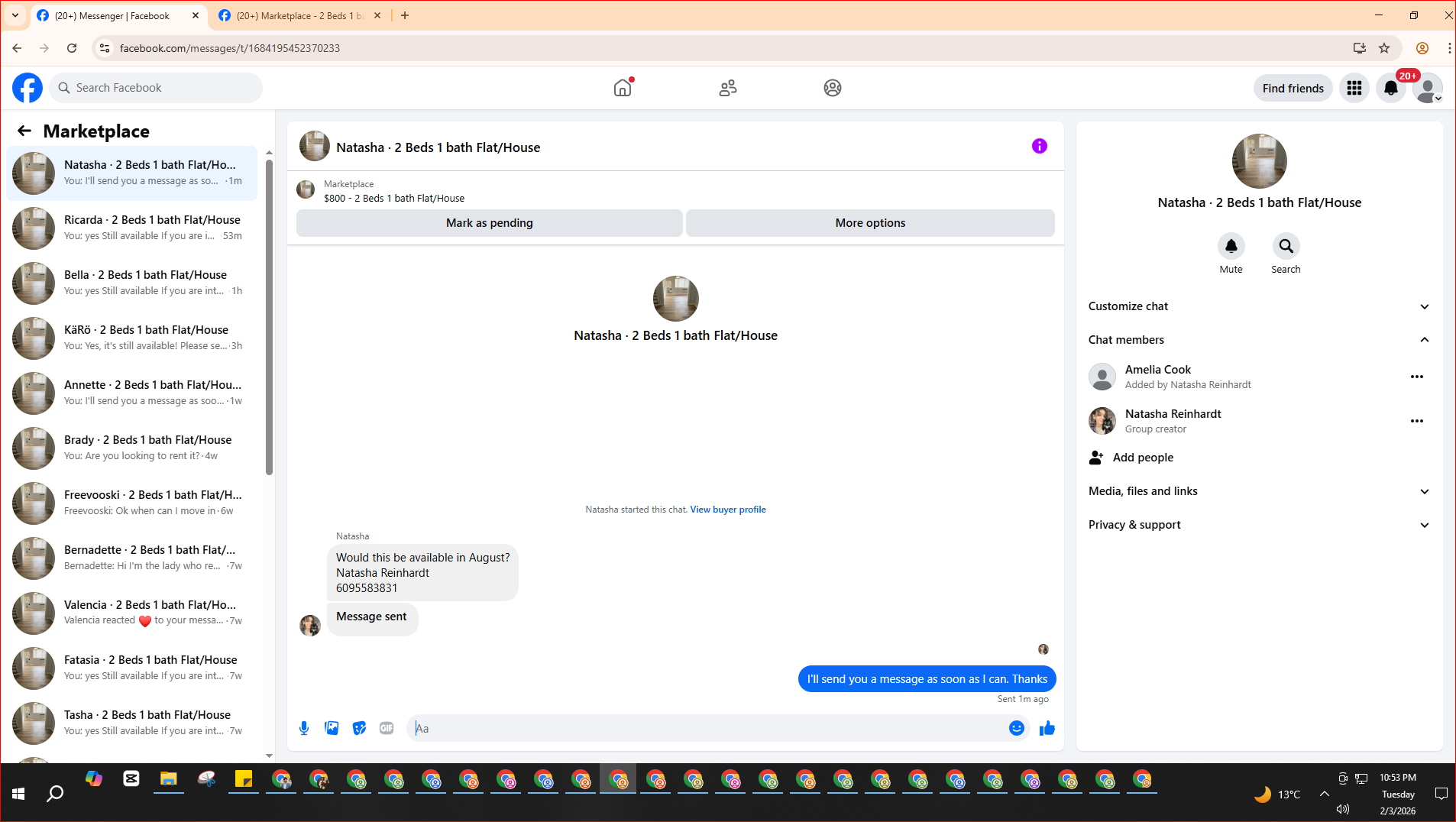The width and height of the screenshot is (1456, 822).
Task: Switch to the Marketplace 2 Beds browser tab
Action: click(299, 15)
